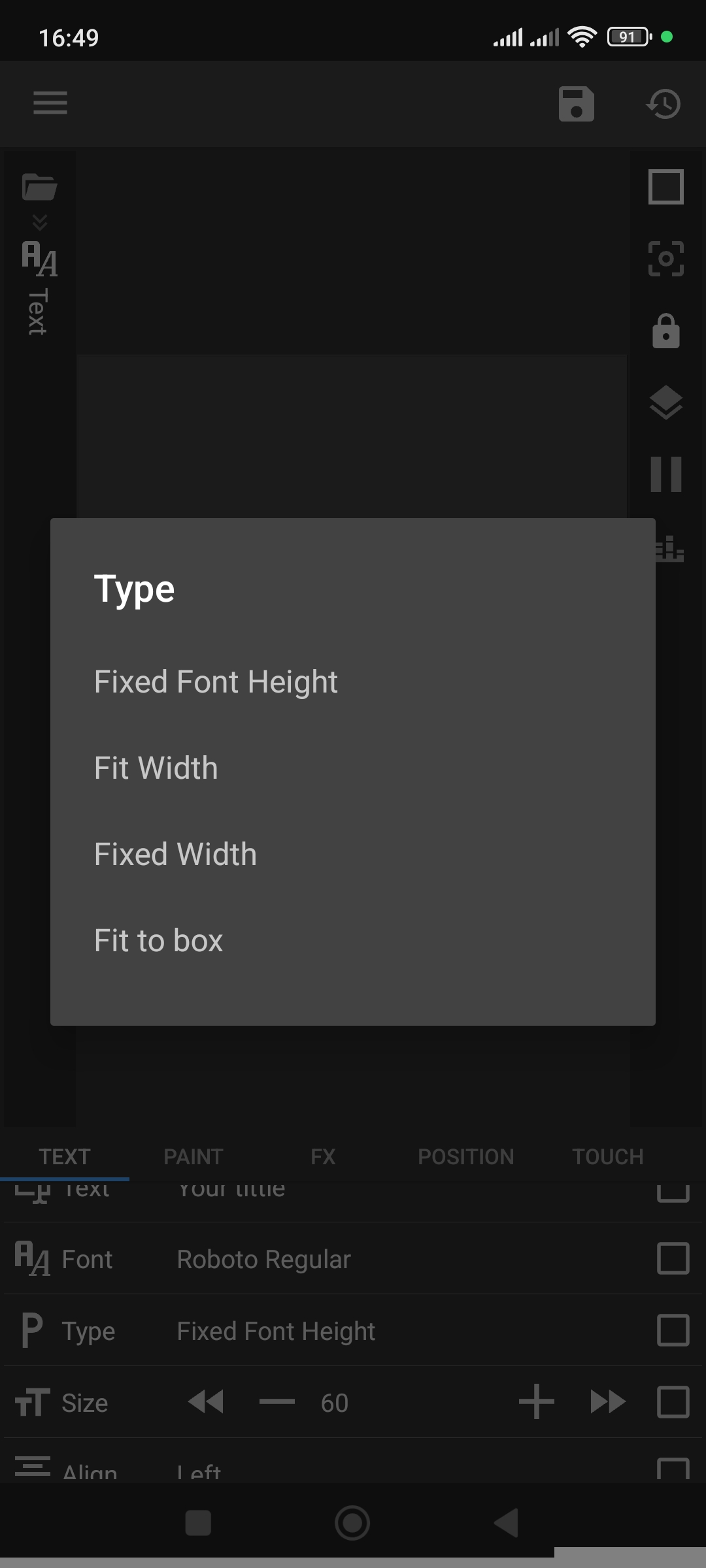Choose Fit Width from Type list

156,768
